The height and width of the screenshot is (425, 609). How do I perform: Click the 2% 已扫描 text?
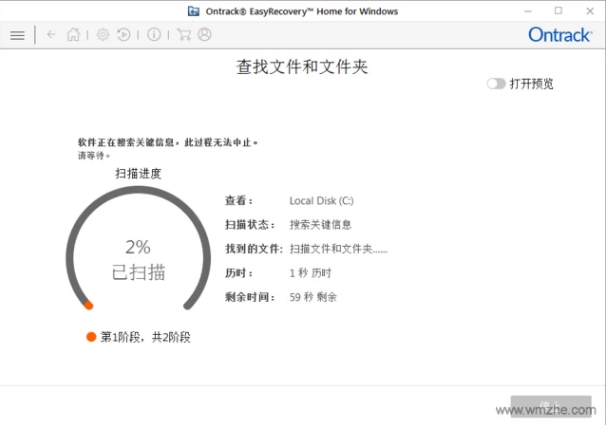[138, 260]
